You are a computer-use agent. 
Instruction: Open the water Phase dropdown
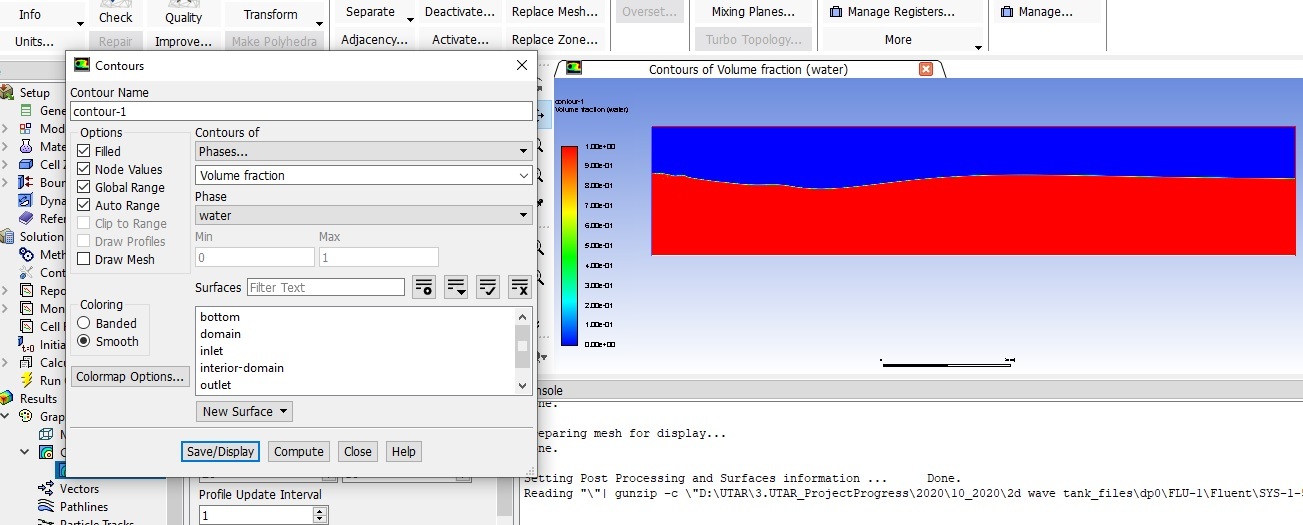coord(363,216)
